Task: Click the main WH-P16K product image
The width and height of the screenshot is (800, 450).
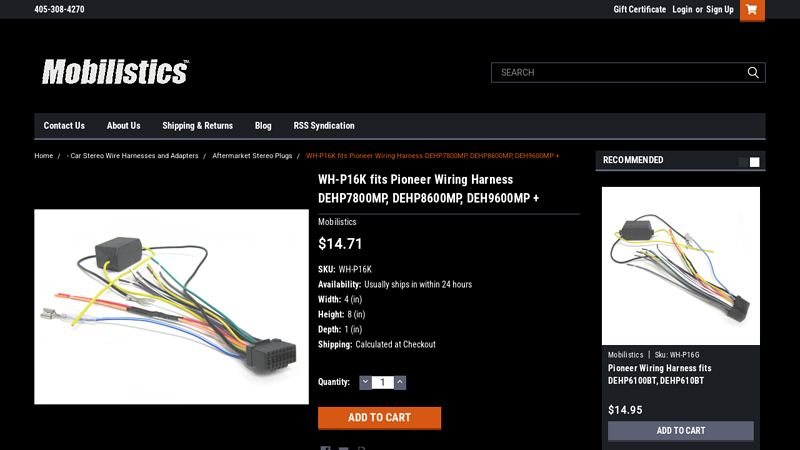Action: pos(171,307)
